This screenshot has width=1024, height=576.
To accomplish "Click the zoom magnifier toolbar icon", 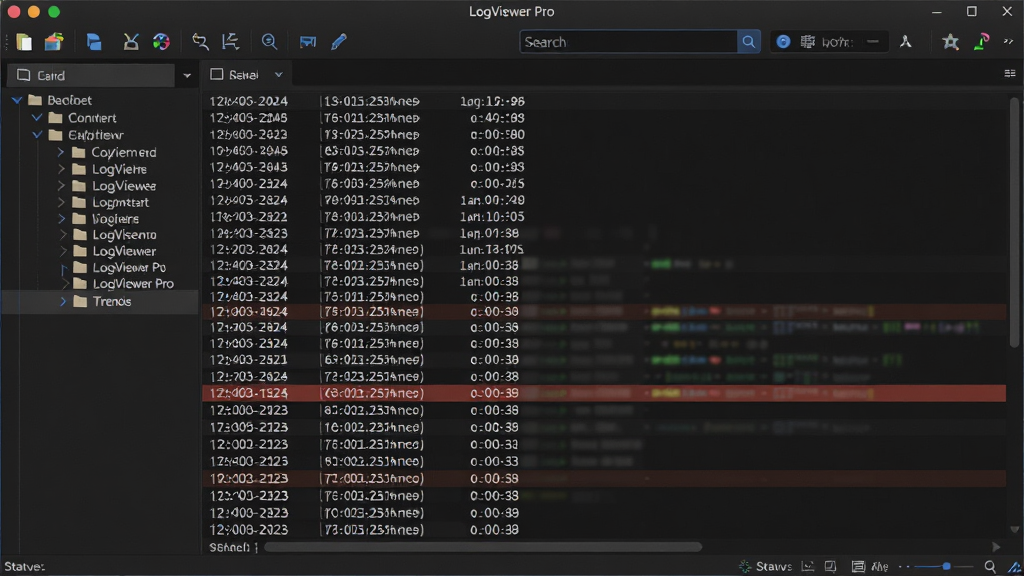I will [269, 42].
